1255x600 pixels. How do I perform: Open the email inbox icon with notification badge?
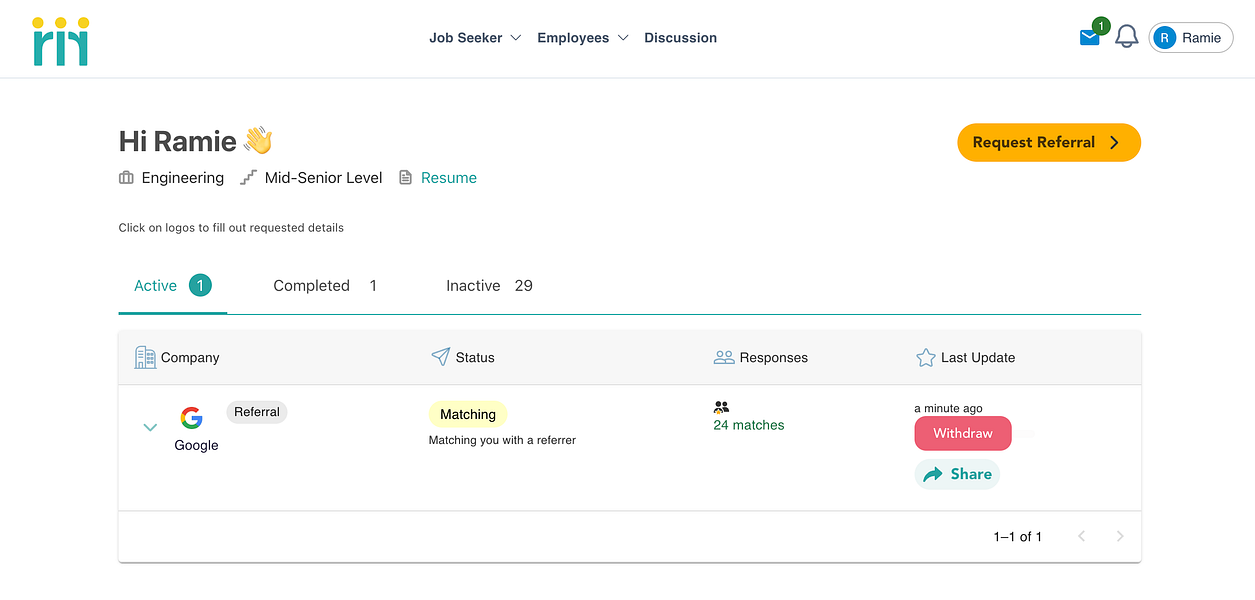1089,37
